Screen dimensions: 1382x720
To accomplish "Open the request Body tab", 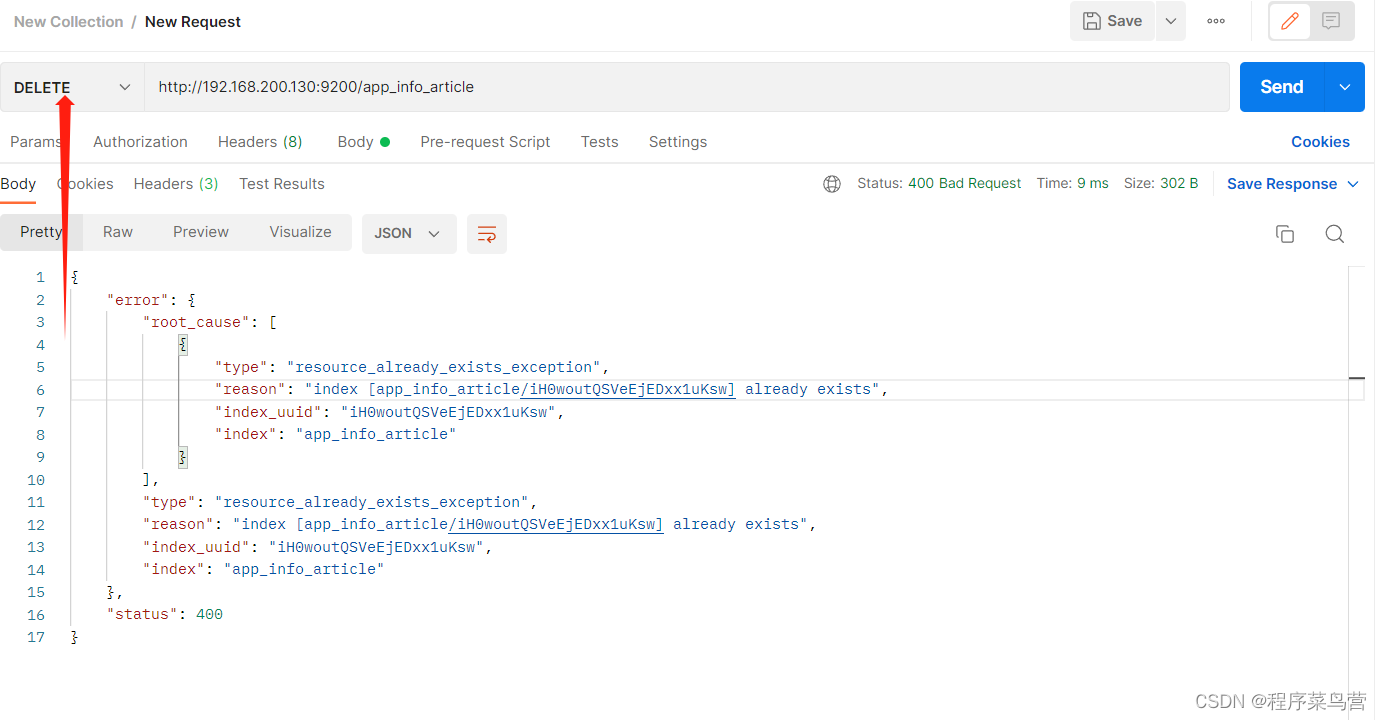I will click(363, 142).
